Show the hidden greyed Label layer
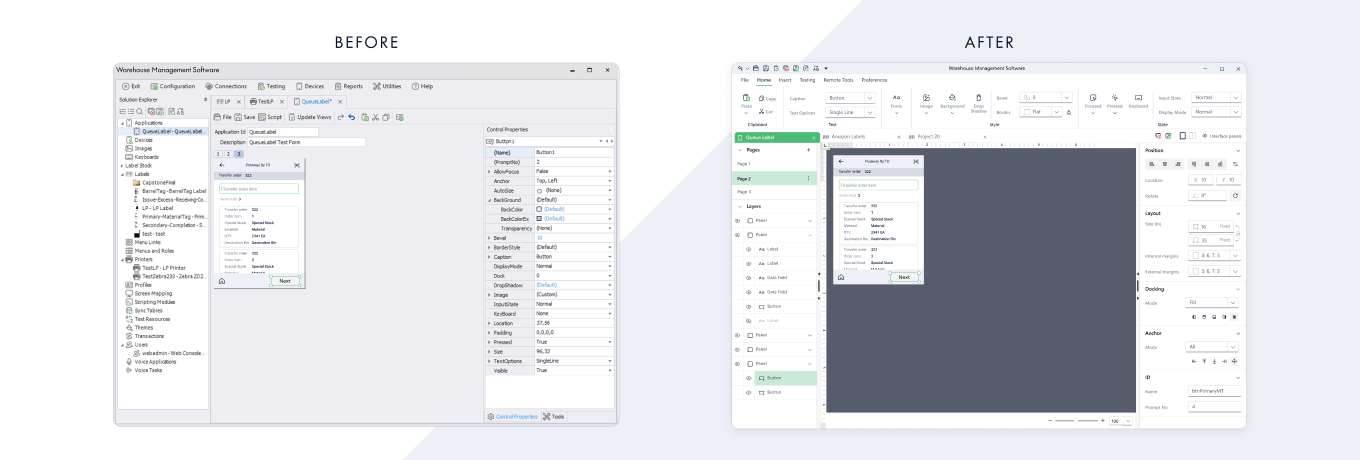 tap(750, 320)
